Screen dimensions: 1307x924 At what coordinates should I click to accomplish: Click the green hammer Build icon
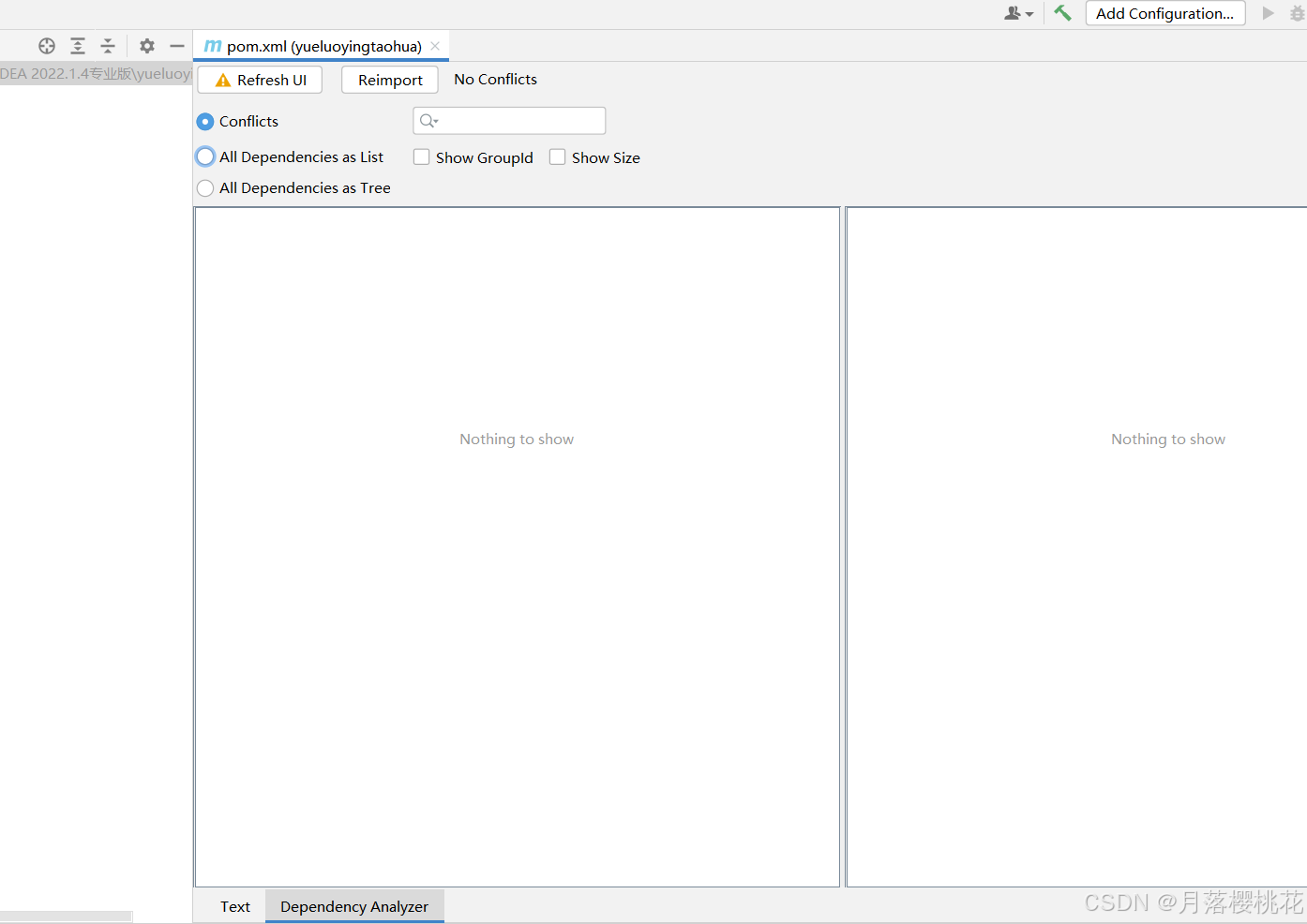pos(1062,13)
